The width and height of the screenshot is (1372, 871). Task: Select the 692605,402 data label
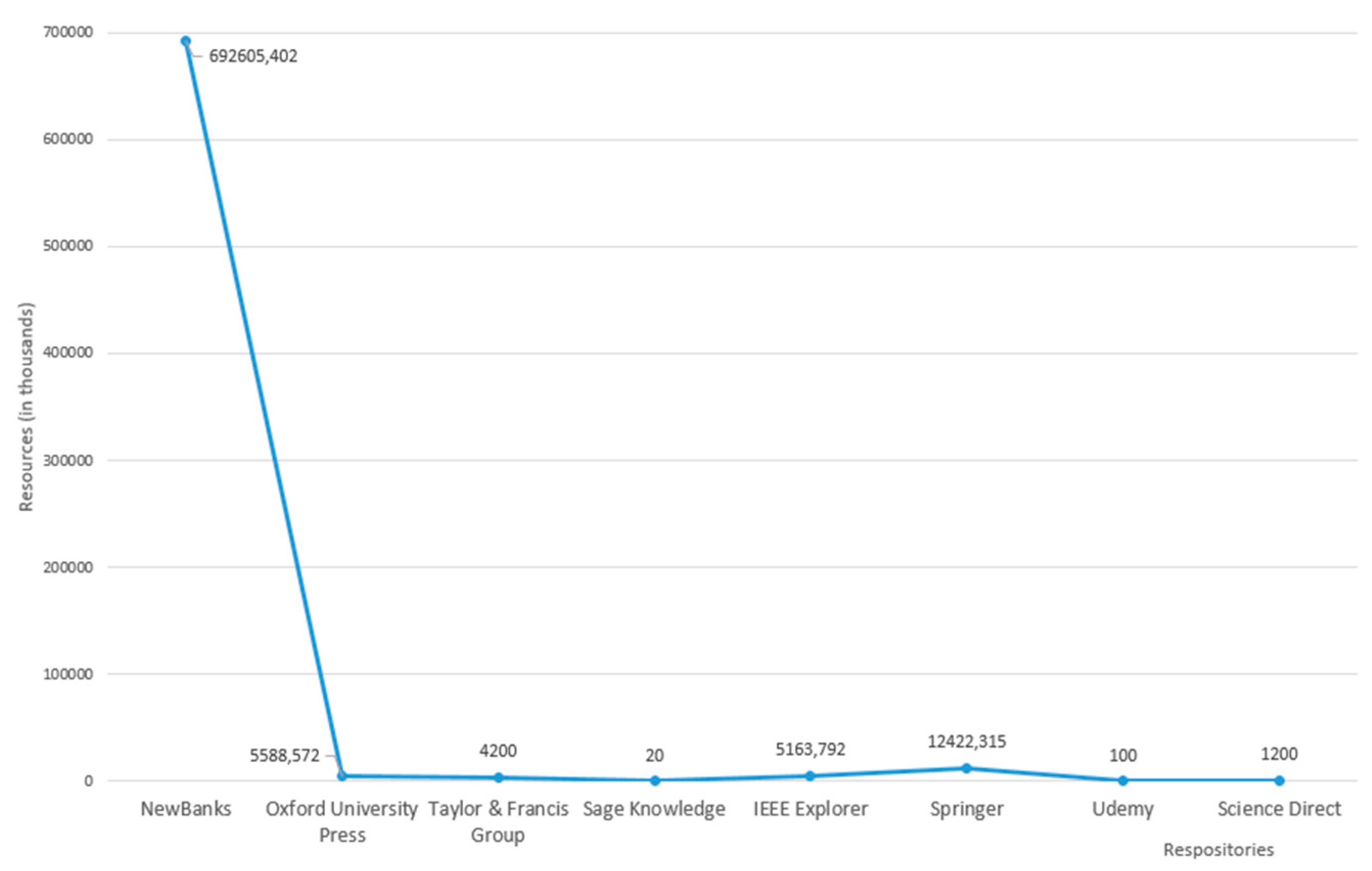click(253, 56)
